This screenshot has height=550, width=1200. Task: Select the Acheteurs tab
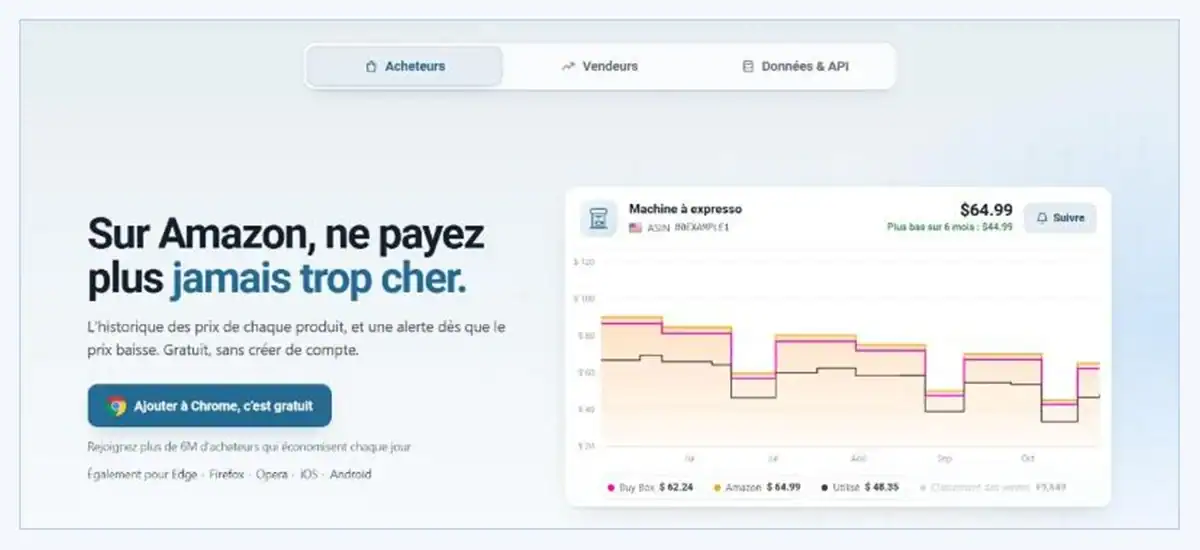[x=404, y=66]
